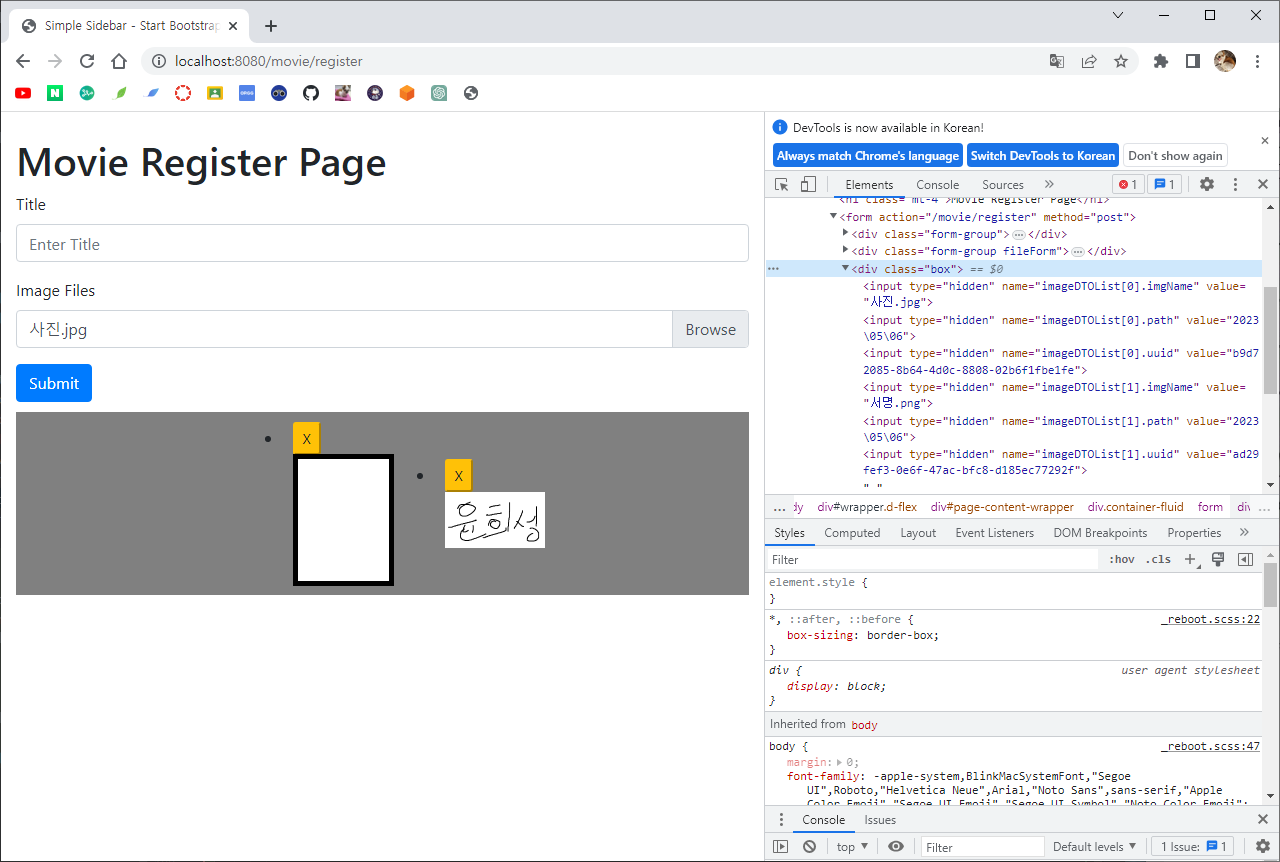This screenshot has width=1280, height=862.
Task: Toggle the device toolbar in DevTools
Action: [x=808, y=184]
